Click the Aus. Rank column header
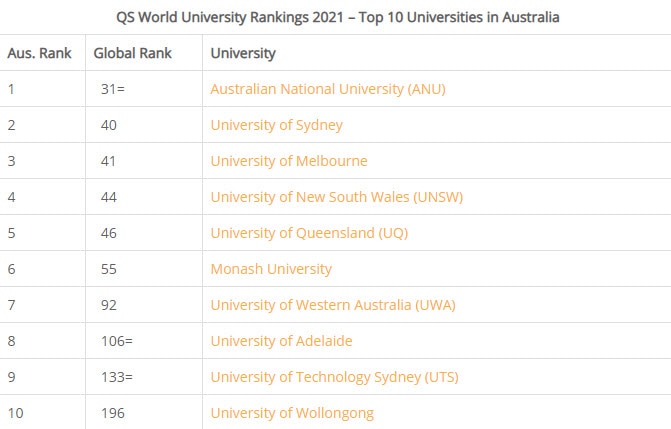 pyautogui.click(x=39, y=53)
